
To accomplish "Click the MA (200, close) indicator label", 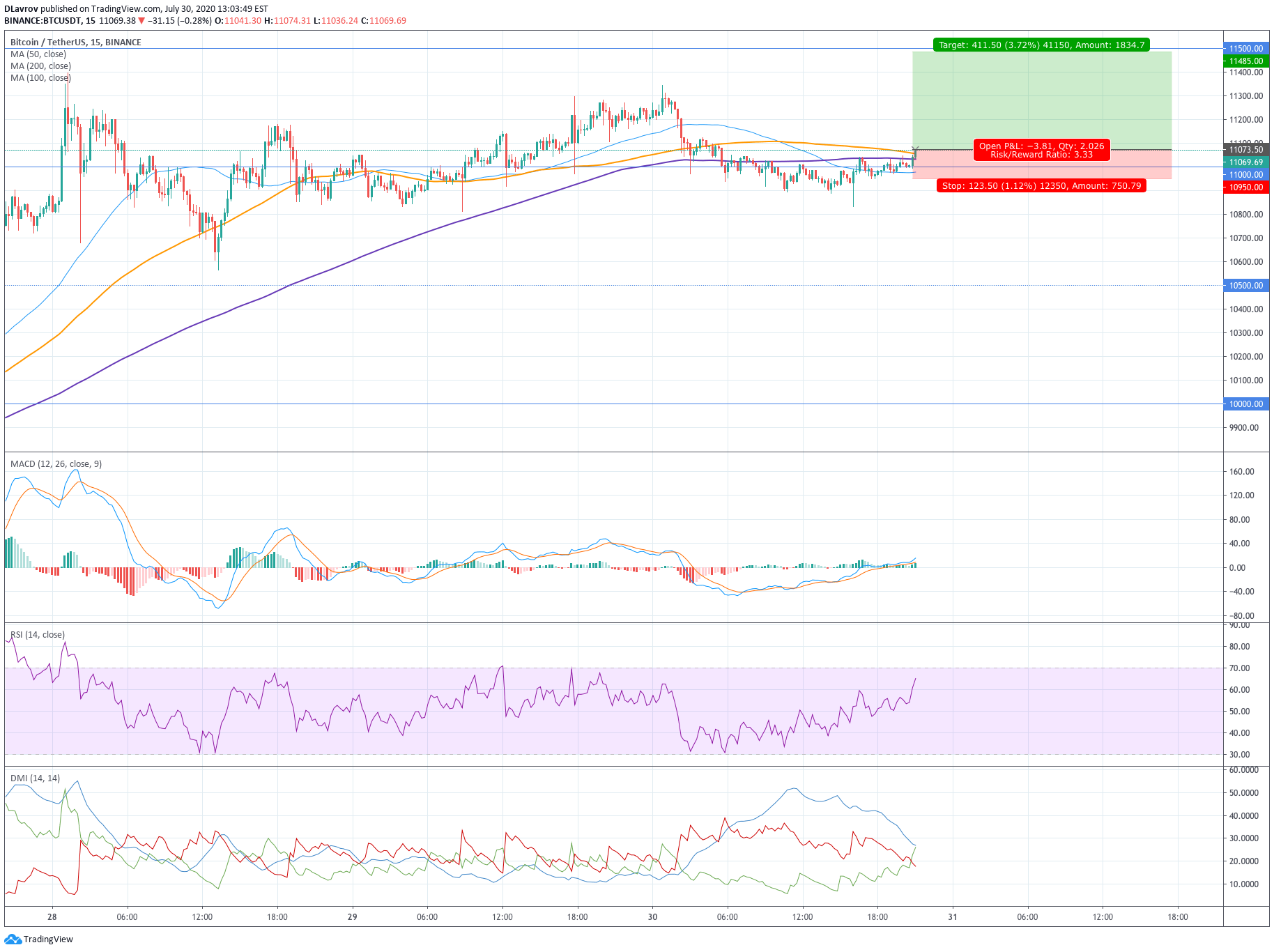I will (40, 66).
